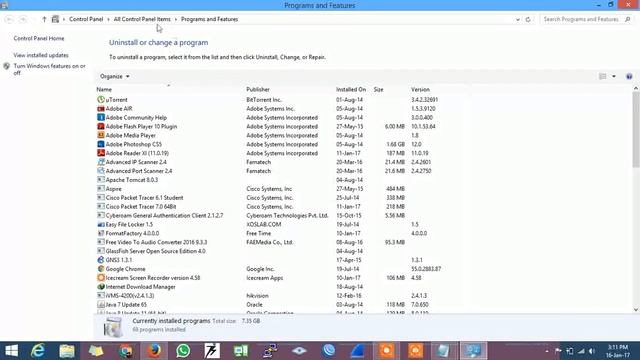Click the scrollbar up arrow
The image size is (640, 360).
[636, 88]
